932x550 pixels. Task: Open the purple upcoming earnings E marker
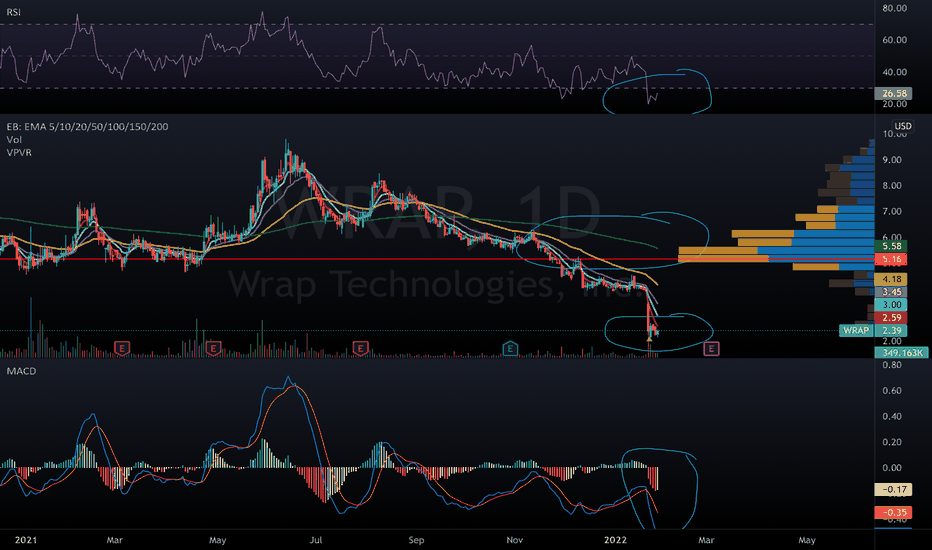point(711,348)
